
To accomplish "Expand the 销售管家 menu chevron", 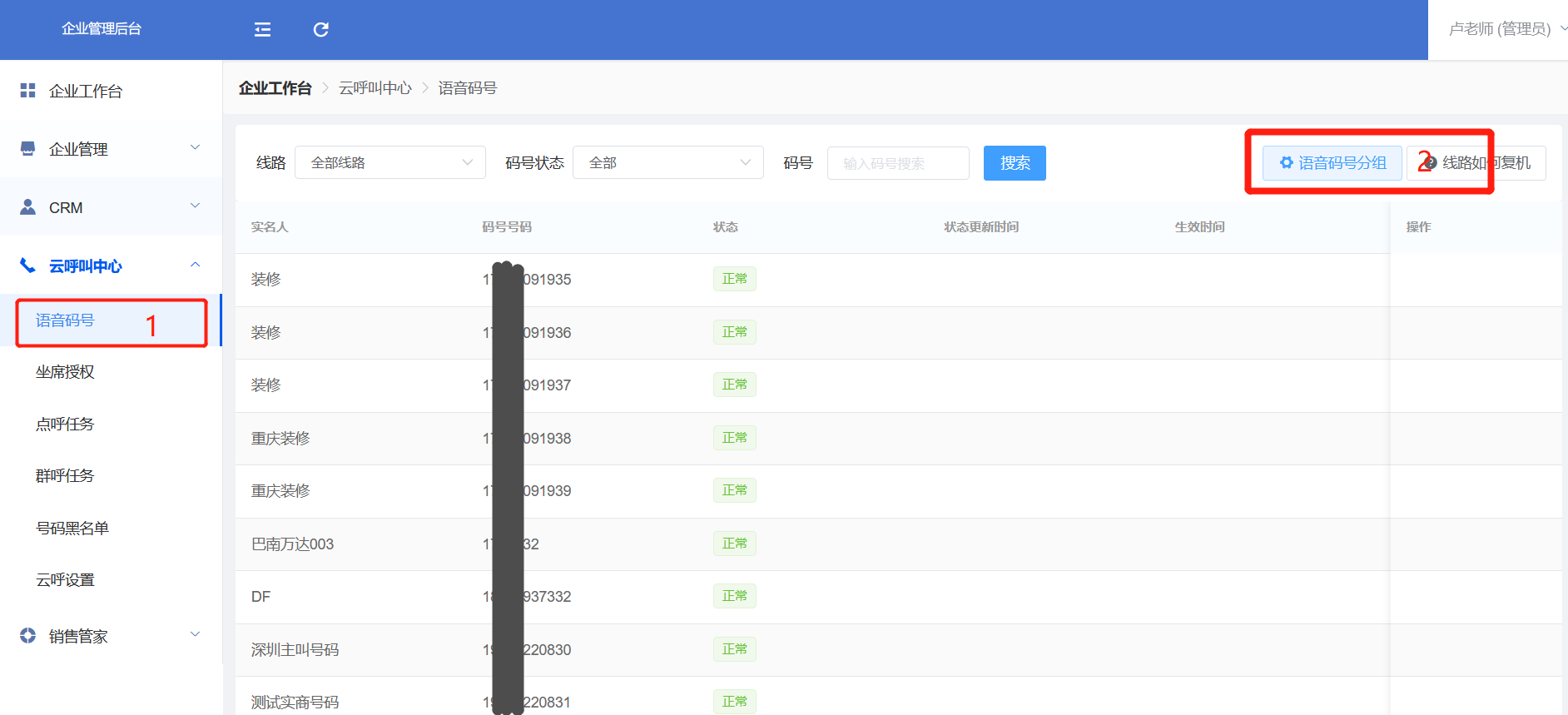I will pyautogui.click(x=196, y=634).
